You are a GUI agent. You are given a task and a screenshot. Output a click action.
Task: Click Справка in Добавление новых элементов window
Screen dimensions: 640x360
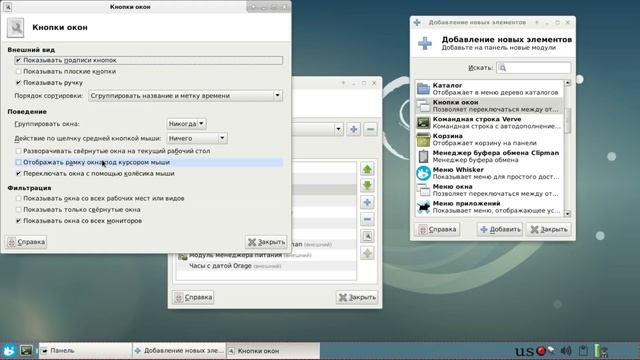[x=438, y=229]
